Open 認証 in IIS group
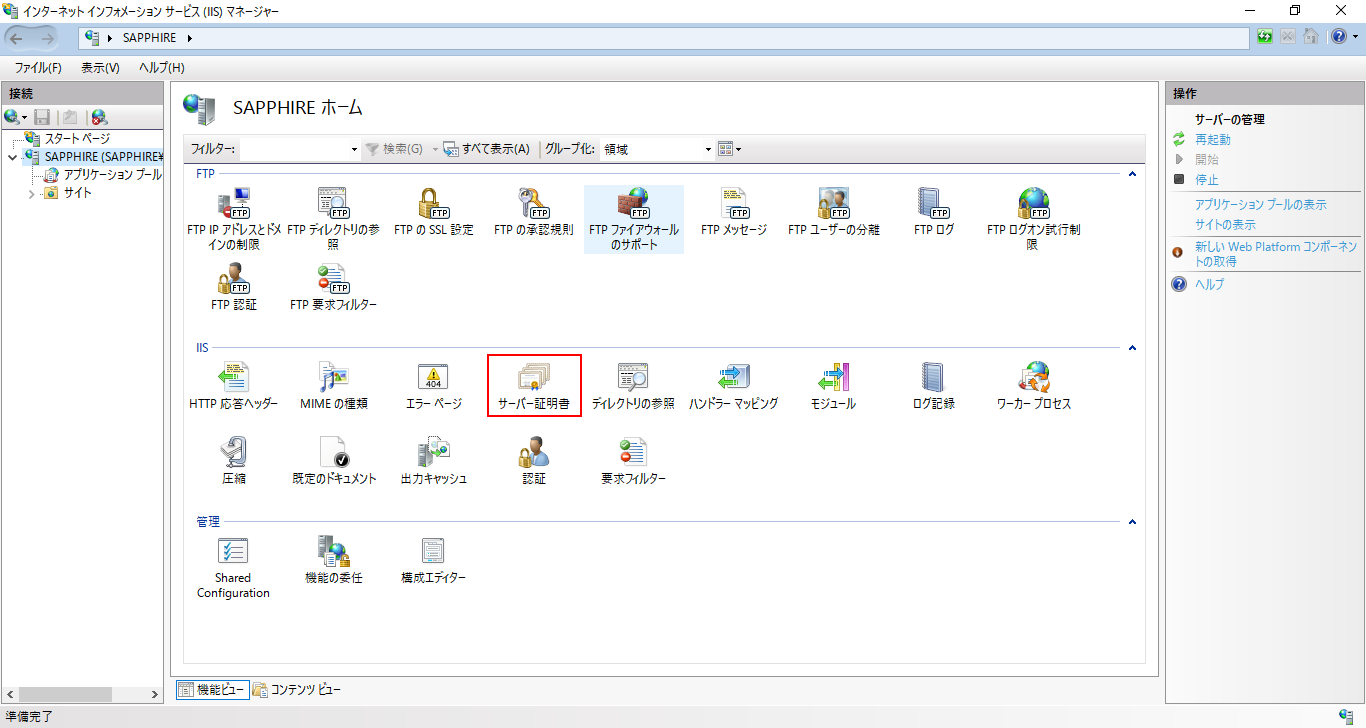 click(534, 461)
